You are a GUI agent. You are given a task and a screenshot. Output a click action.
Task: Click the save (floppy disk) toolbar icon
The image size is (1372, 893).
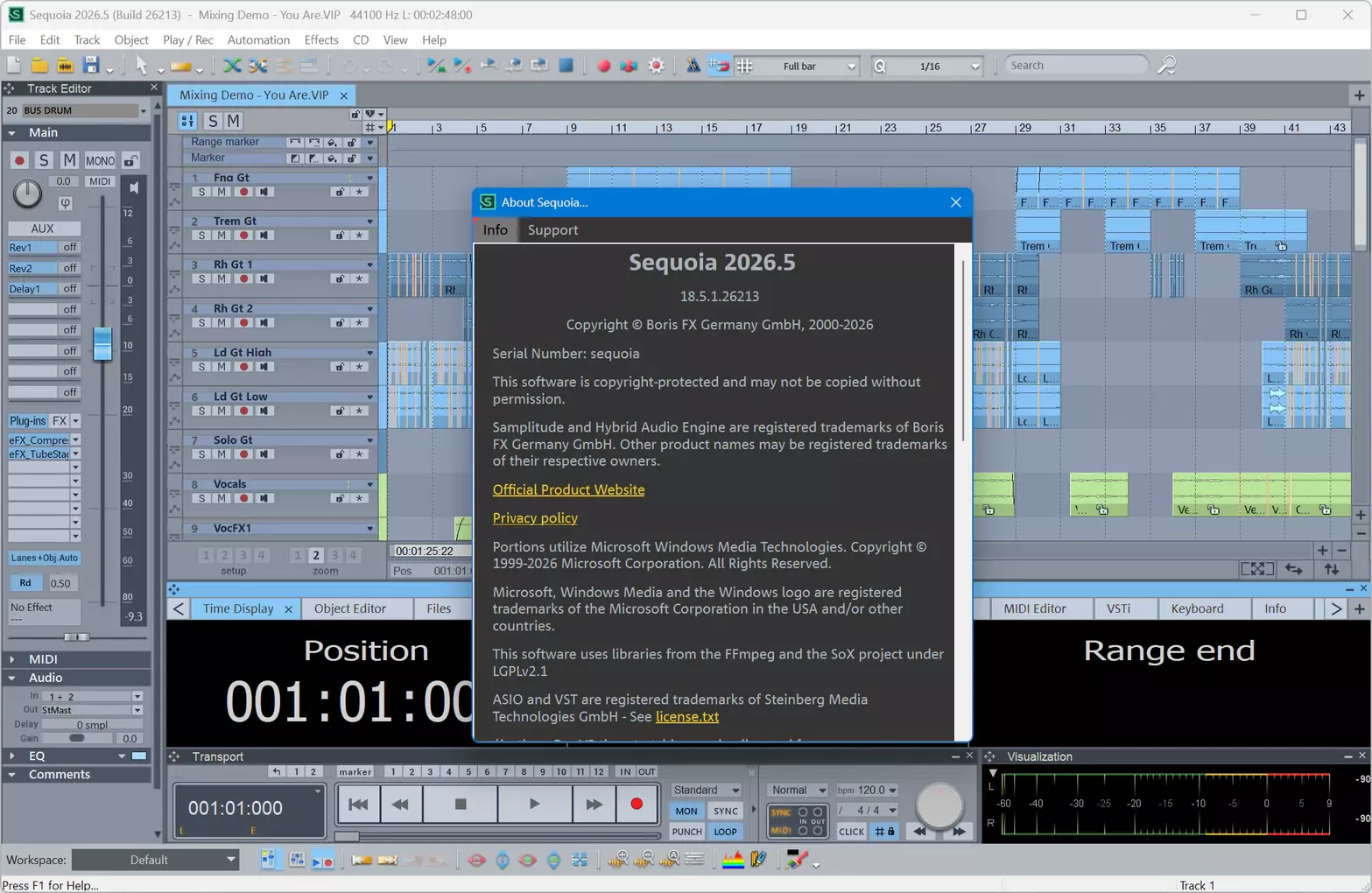coord(90,66)
